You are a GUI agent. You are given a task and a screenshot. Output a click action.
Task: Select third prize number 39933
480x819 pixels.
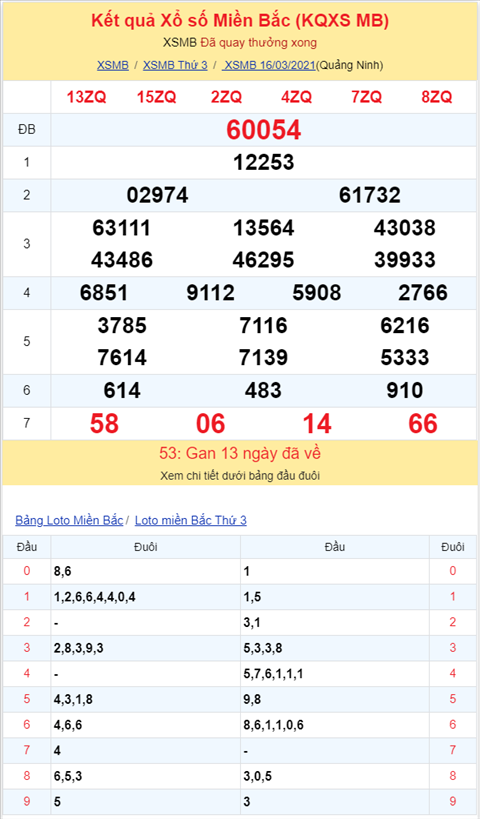pos(405,260)
